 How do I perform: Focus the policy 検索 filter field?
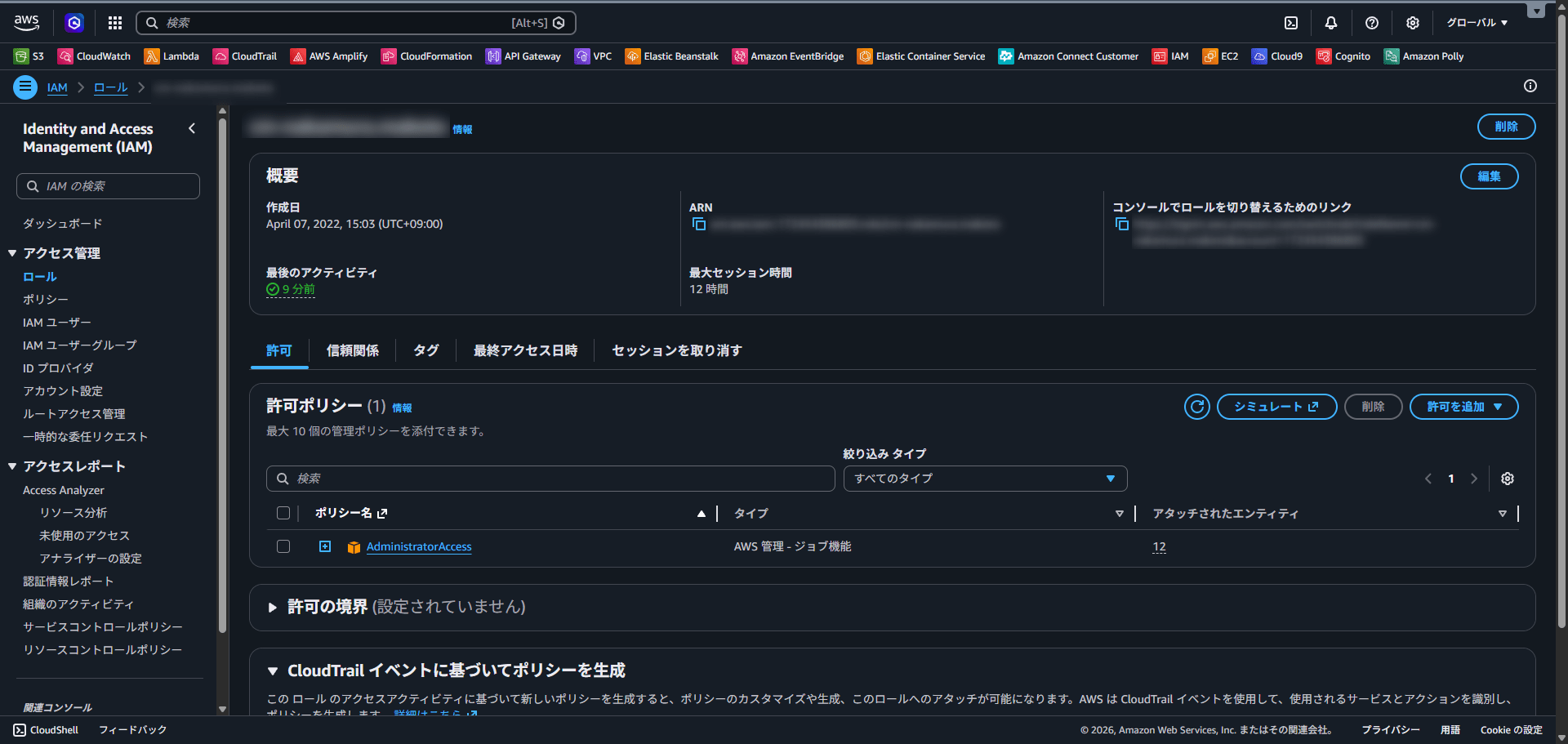(550, 479)
